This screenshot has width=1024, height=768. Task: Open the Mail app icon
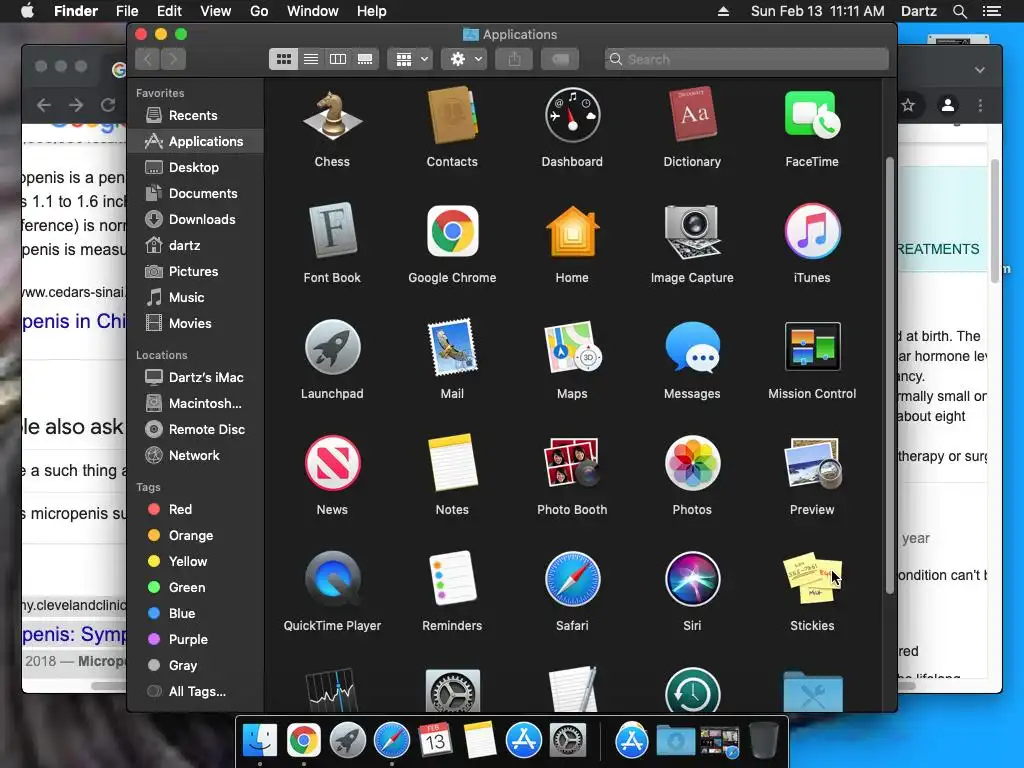coord(452,347)
